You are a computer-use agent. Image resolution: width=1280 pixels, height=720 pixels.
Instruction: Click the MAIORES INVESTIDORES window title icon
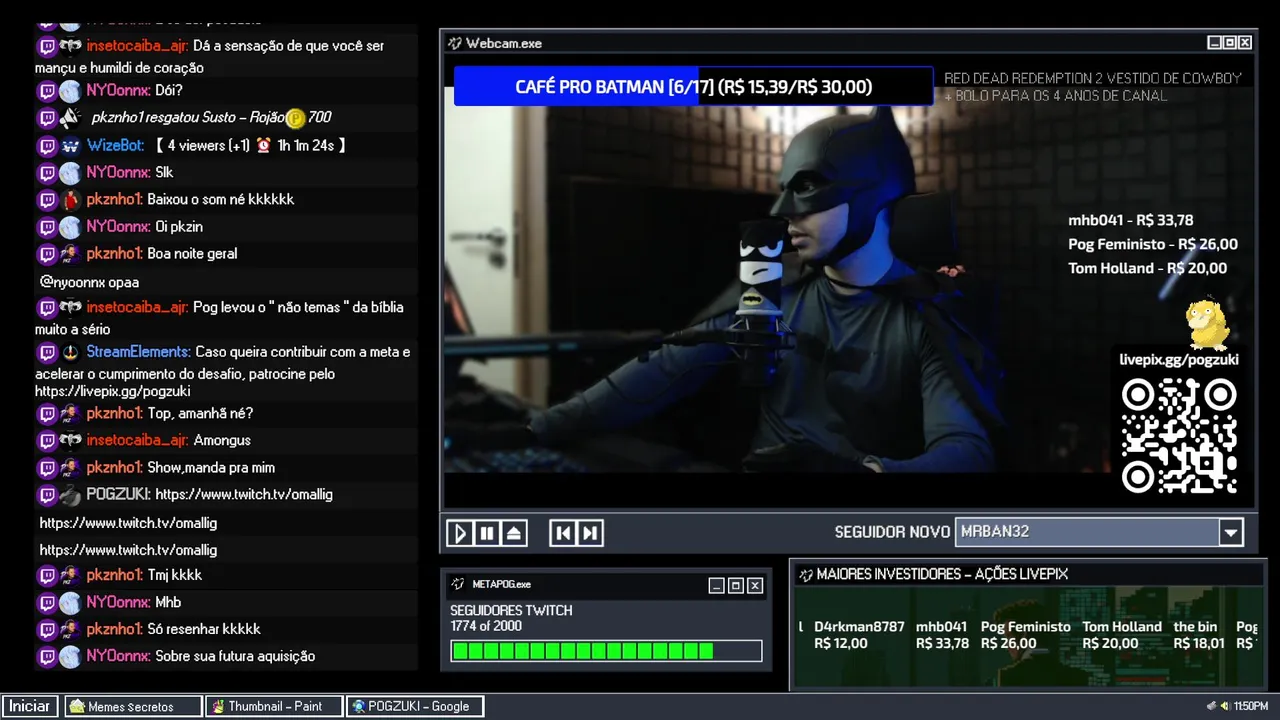point(804,574)
